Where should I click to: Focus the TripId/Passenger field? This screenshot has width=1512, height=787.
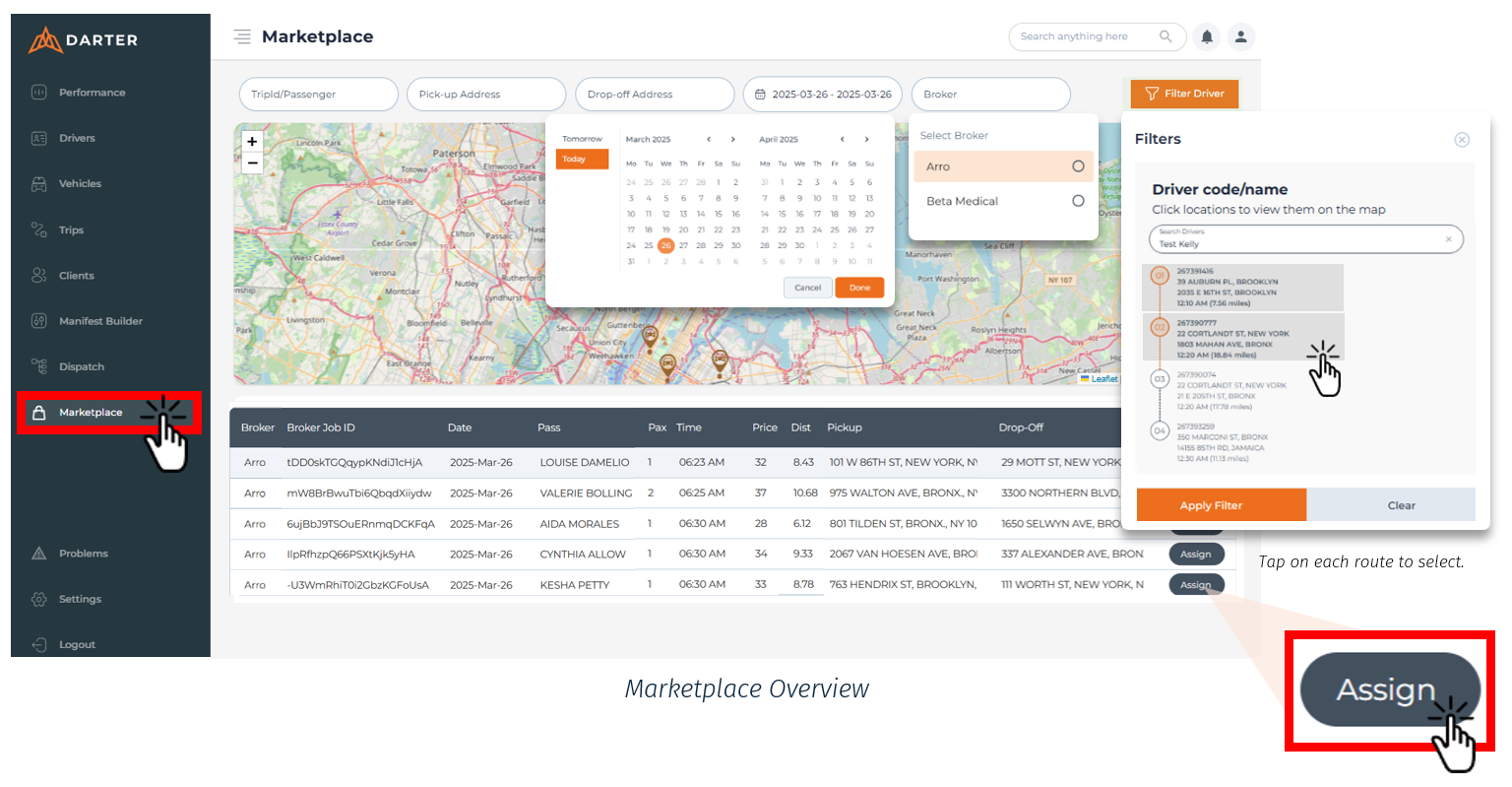(318, 95)
